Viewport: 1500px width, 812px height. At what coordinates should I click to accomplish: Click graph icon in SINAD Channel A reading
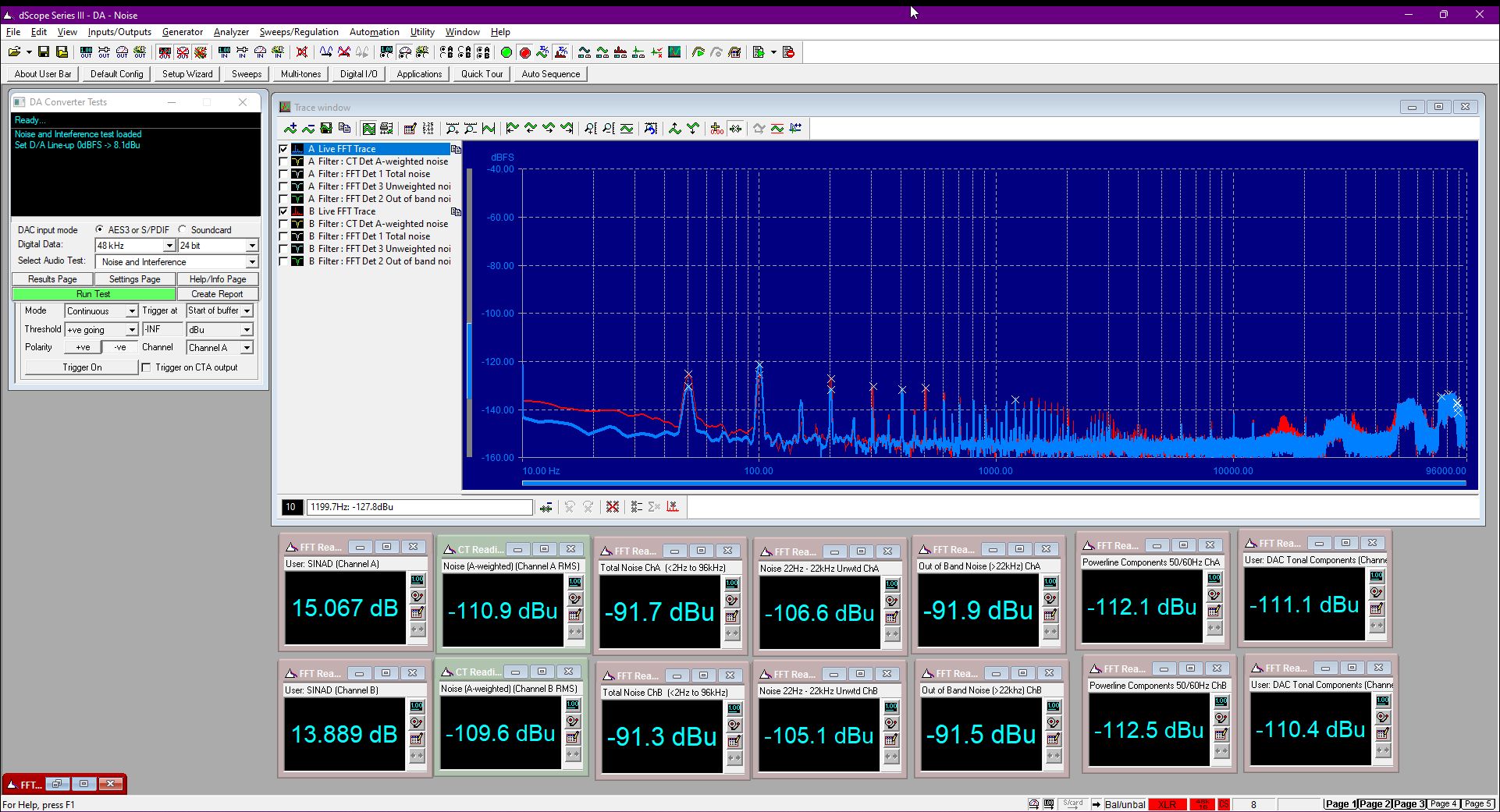418,613
